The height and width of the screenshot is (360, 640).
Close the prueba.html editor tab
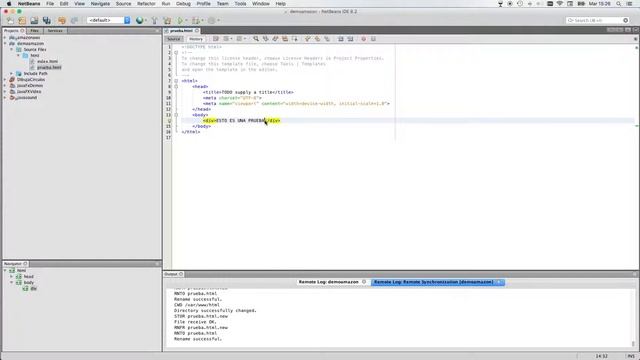197,31
